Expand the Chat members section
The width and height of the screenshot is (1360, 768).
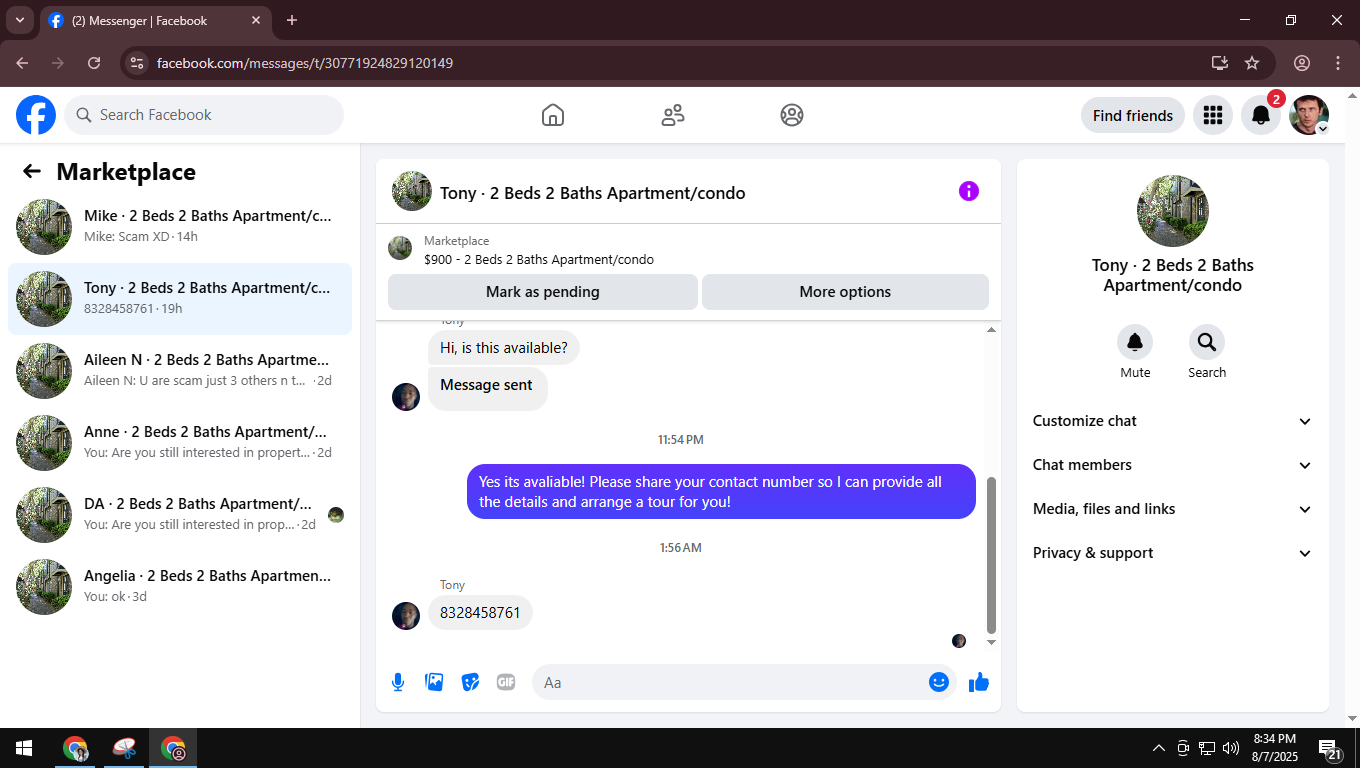click(x=1172, y=465)
